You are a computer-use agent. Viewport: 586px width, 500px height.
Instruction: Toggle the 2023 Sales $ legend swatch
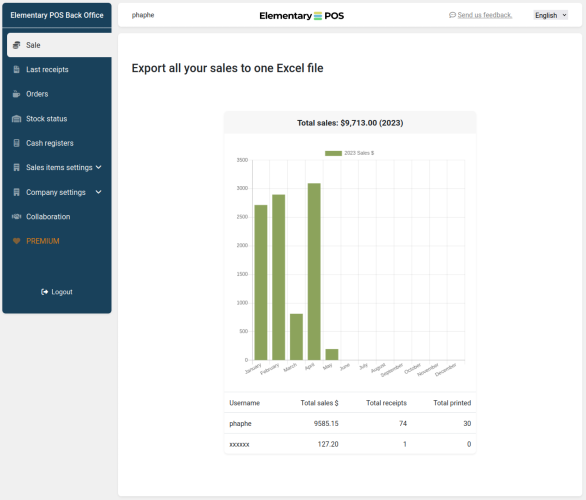point(333,153)
